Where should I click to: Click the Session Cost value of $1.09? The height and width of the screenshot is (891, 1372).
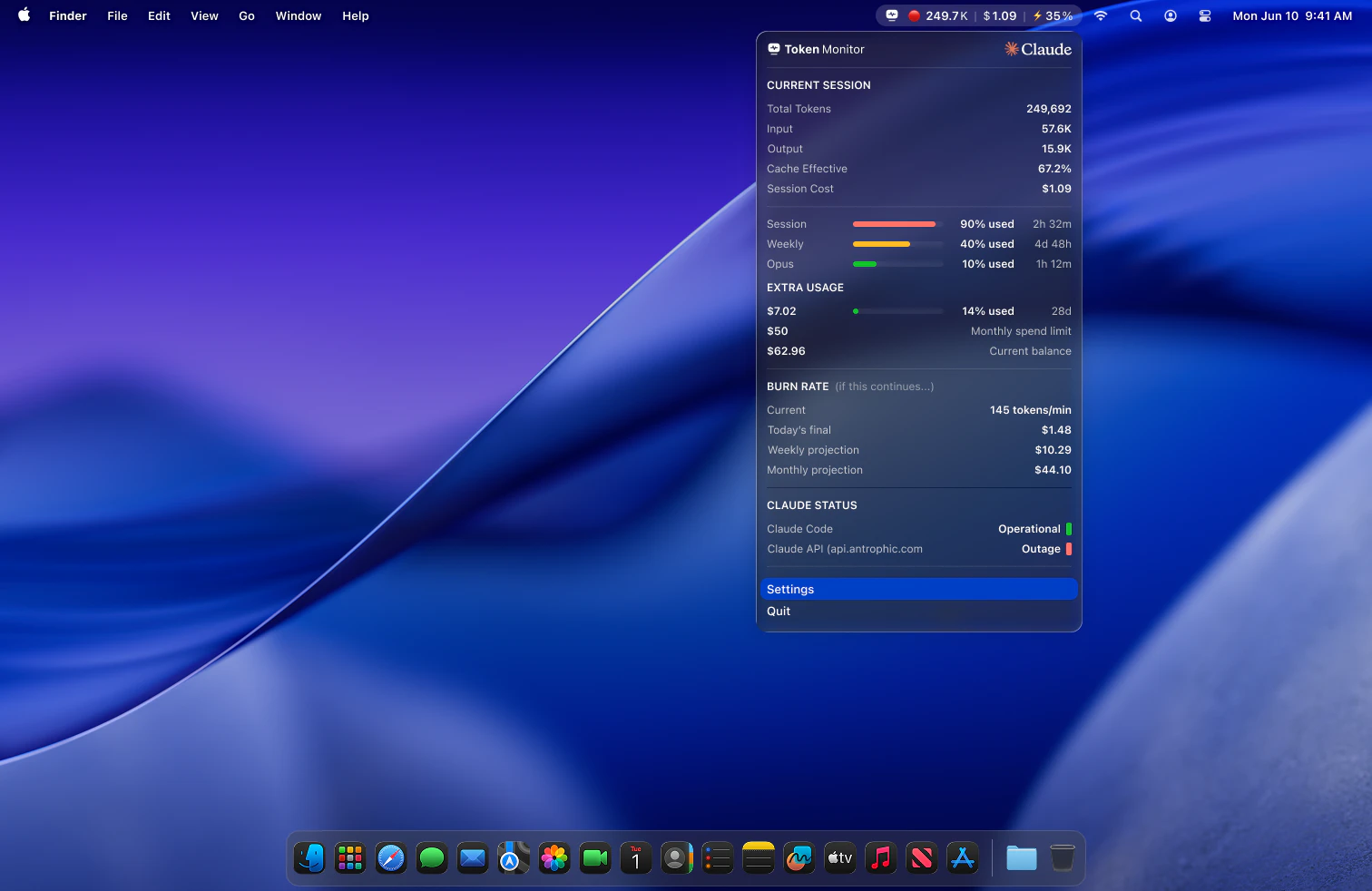(1056, 188)
